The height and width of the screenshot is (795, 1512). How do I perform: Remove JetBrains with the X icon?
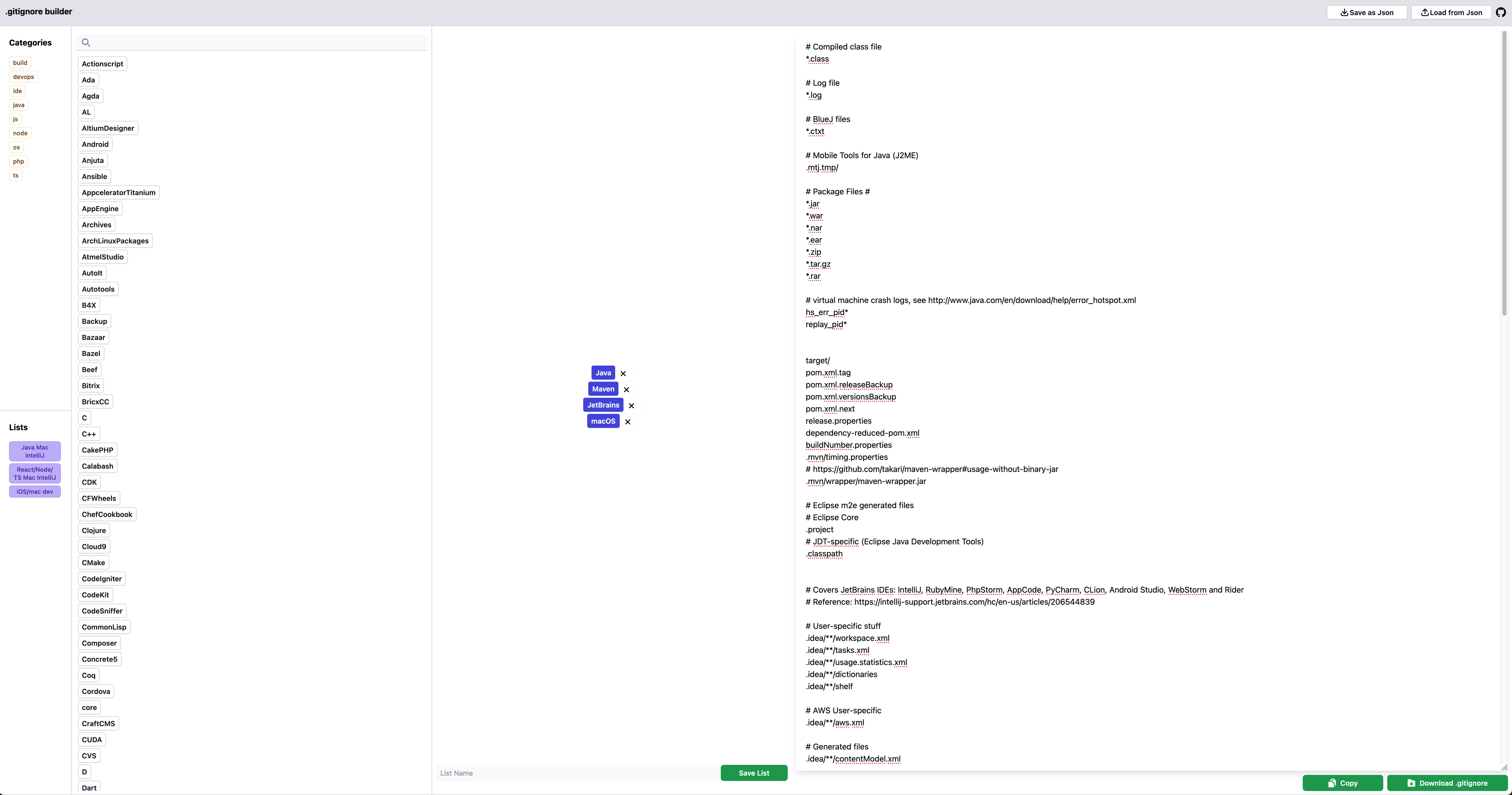click(632, 406)
